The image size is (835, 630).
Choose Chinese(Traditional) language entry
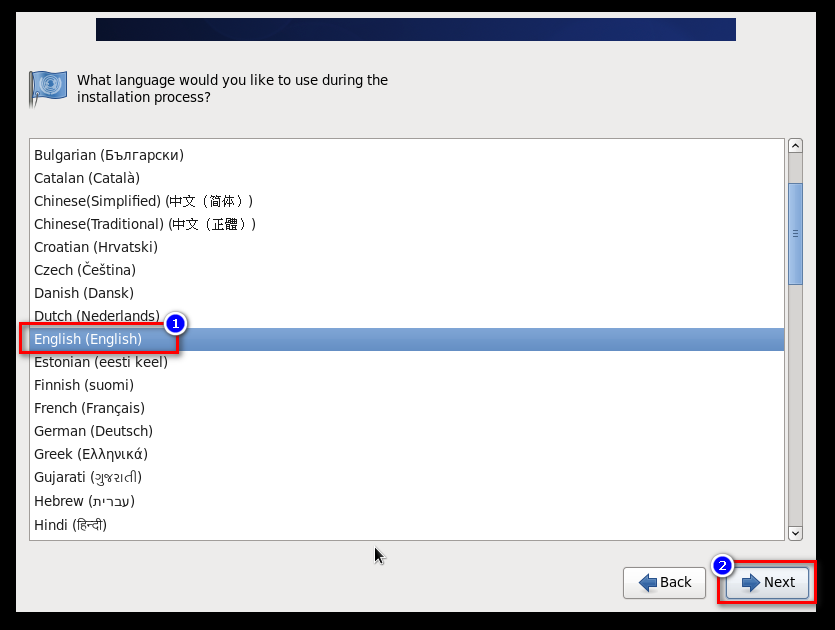[x=407, y=224]
